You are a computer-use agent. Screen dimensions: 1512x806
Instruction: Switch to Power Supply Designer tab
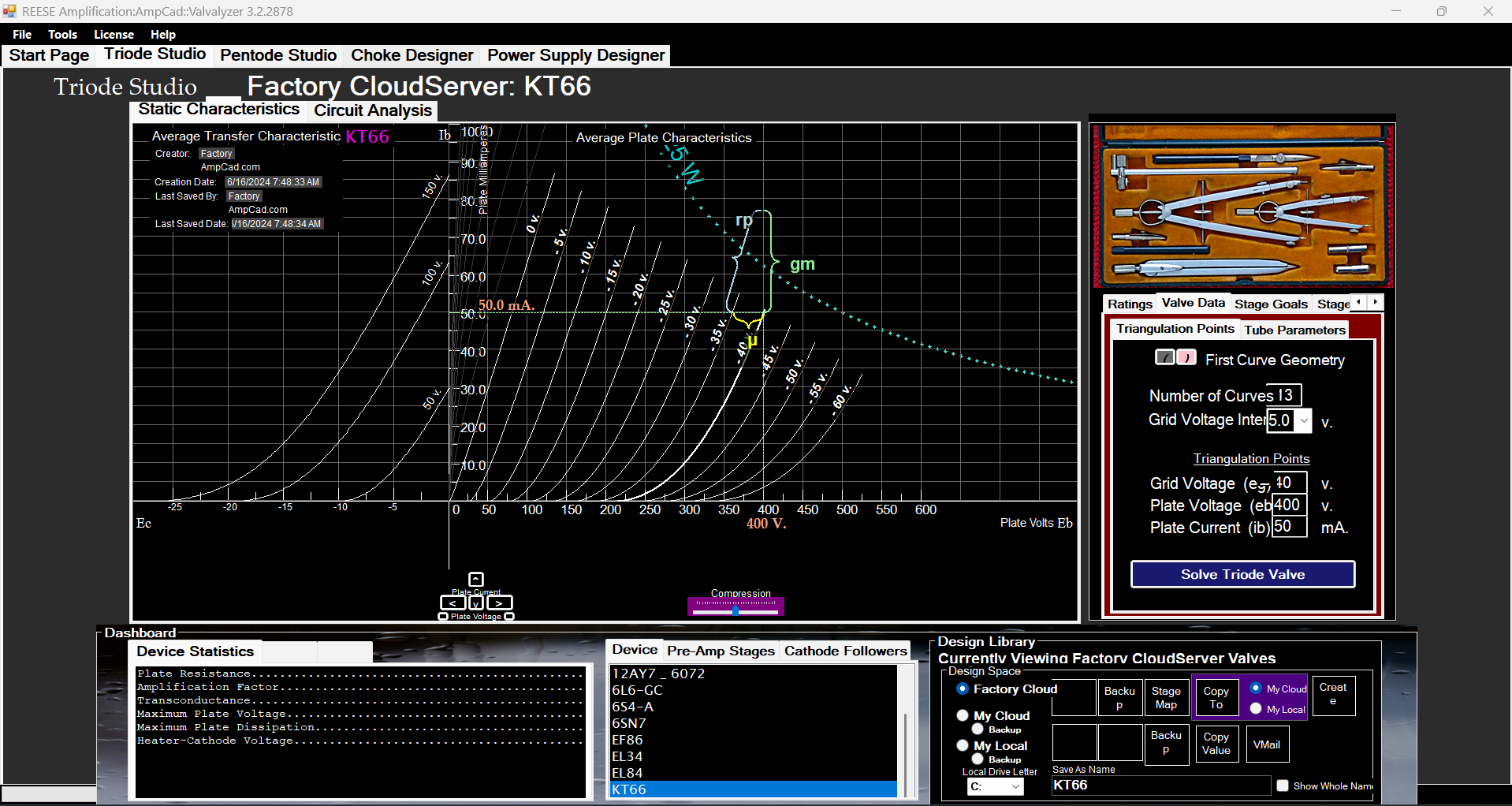[x=575, y=55]
